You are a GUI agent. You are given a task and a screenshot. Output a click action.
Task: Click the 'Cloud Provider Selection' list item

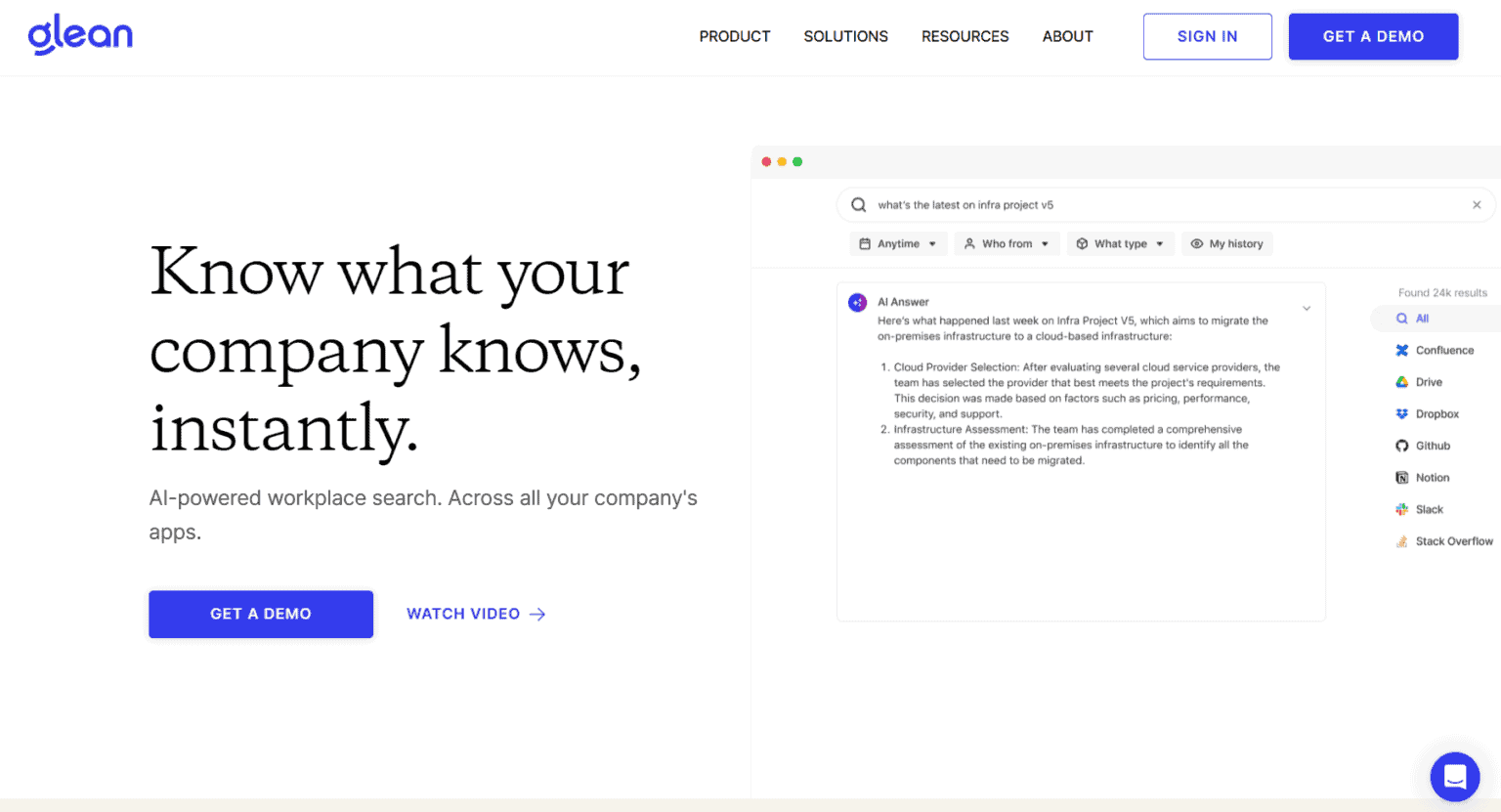point(1081,391)
